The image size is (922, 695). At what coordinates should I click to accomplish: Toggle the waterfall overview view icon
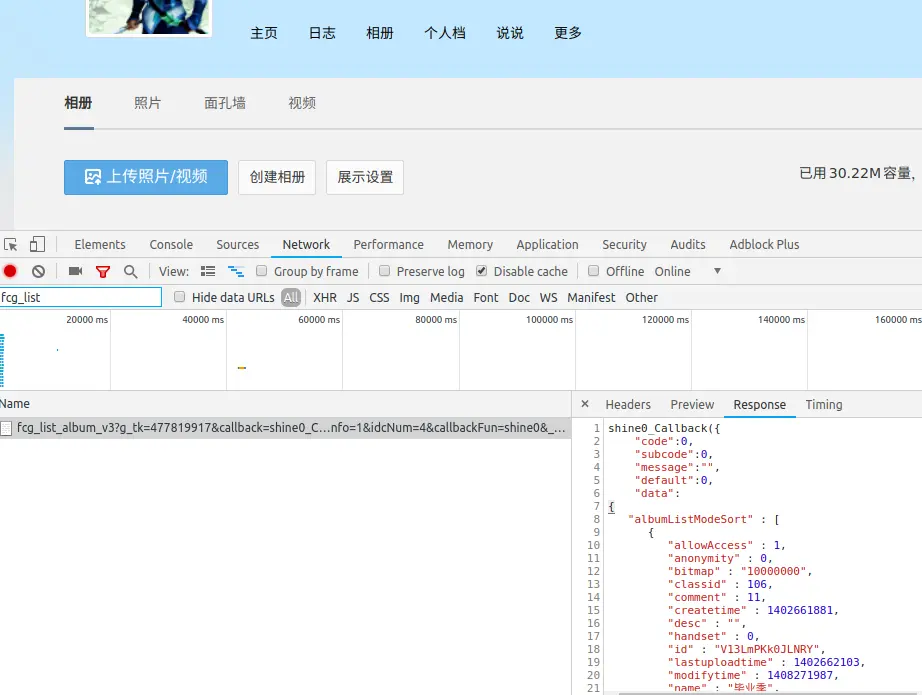tap(236, 271)
